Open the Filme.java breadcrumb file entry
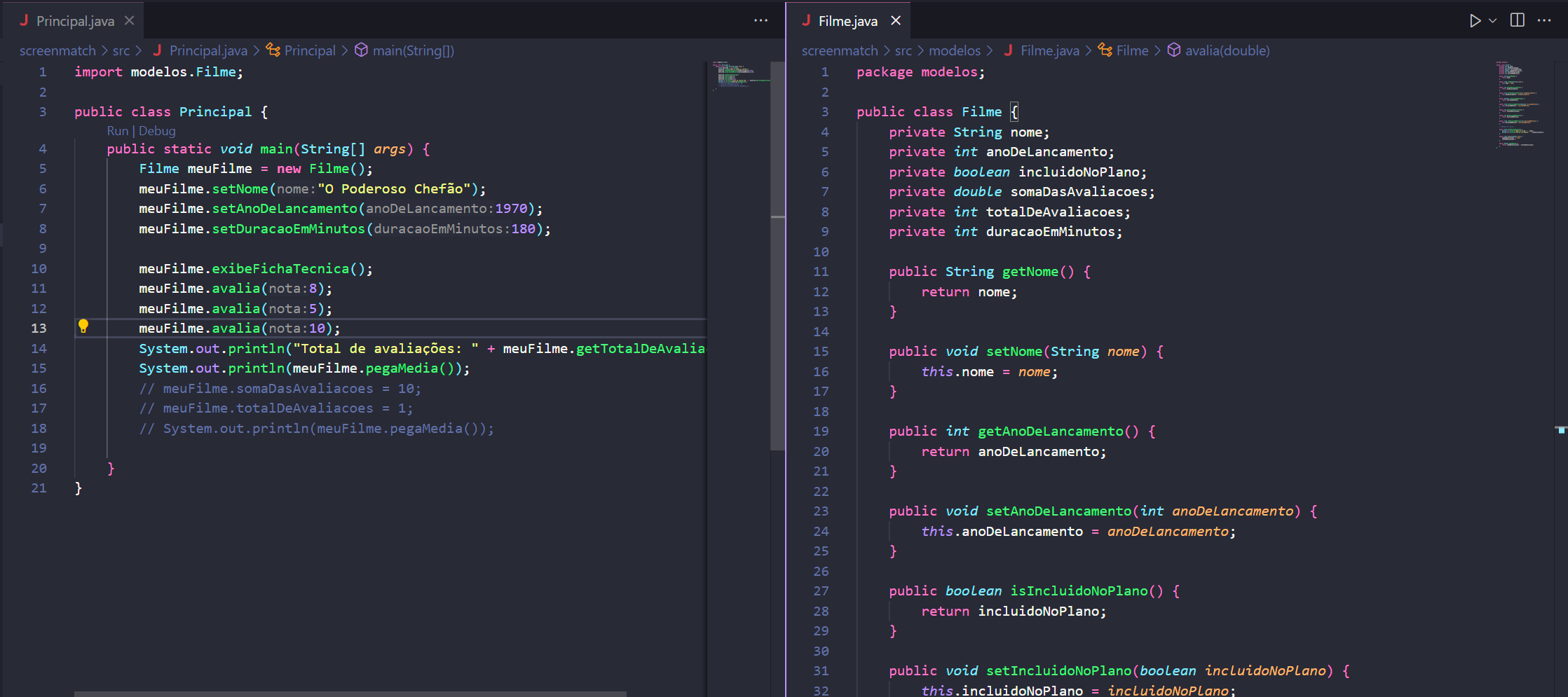Screen dimensions: 1568x697 click(1050, 50)
